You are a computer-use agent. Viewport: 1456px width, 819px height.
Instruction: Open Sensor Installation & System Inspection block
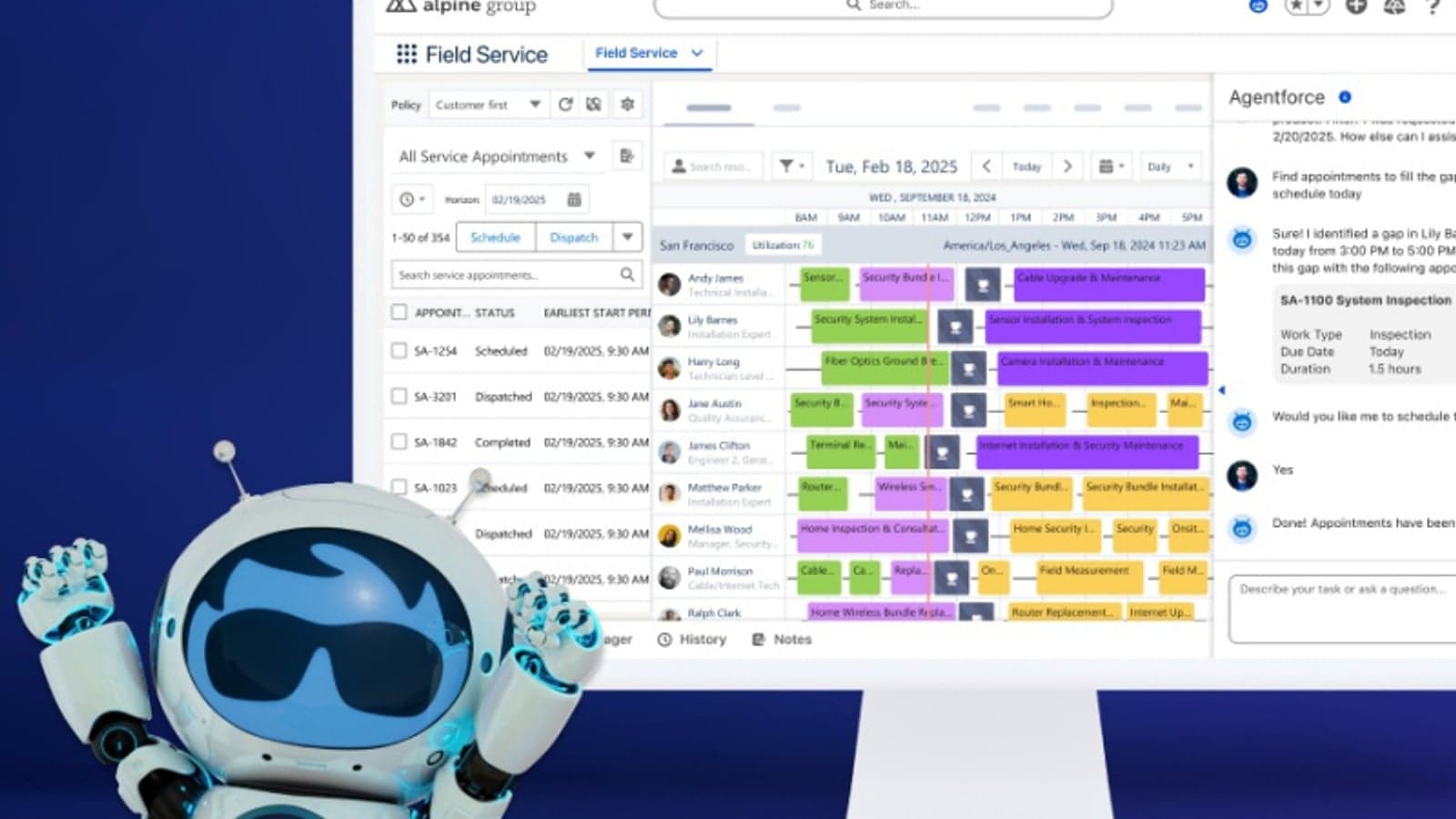coord(1093,326)
